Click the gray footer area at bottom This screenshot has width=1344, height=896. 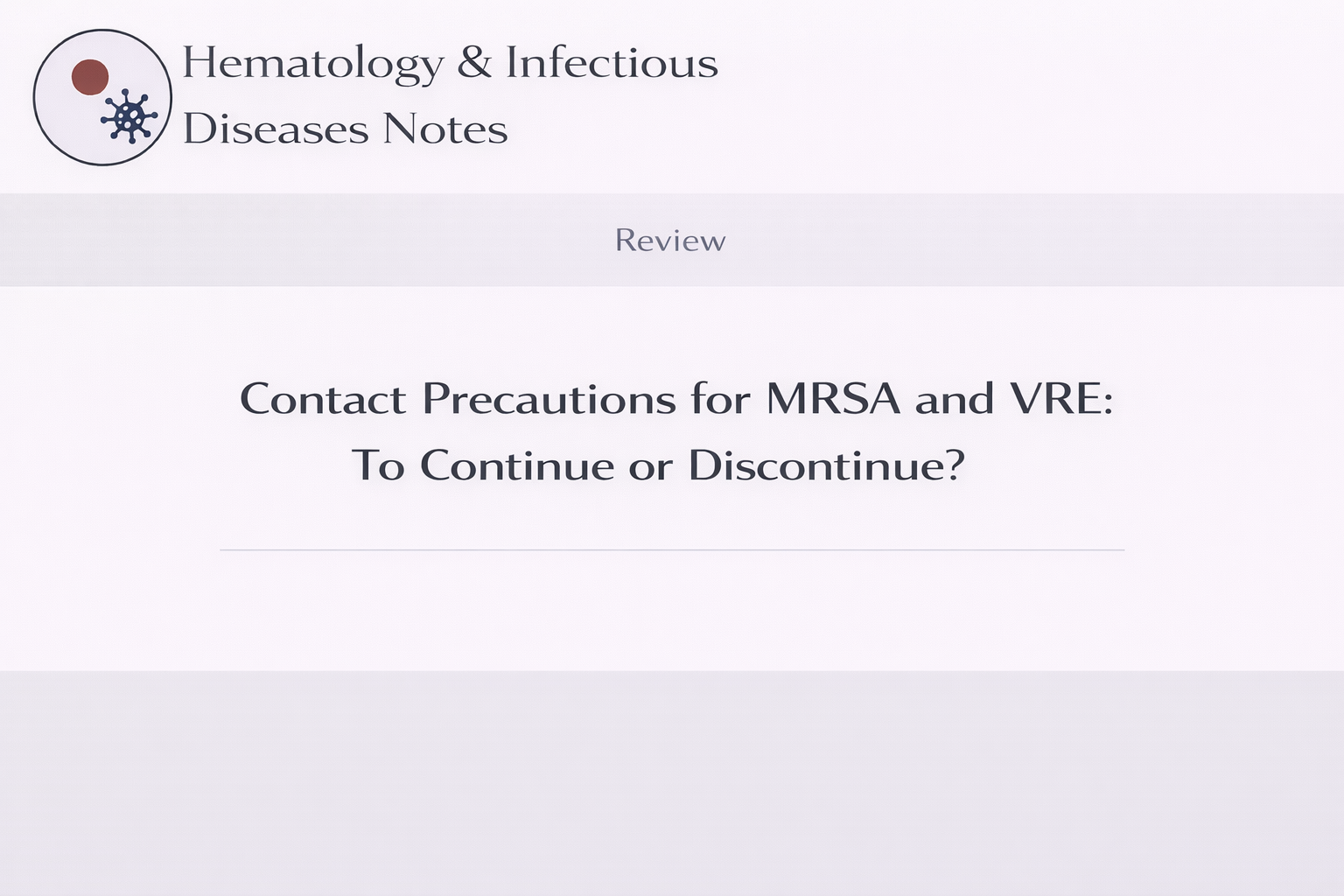click(x=672, y=783)
